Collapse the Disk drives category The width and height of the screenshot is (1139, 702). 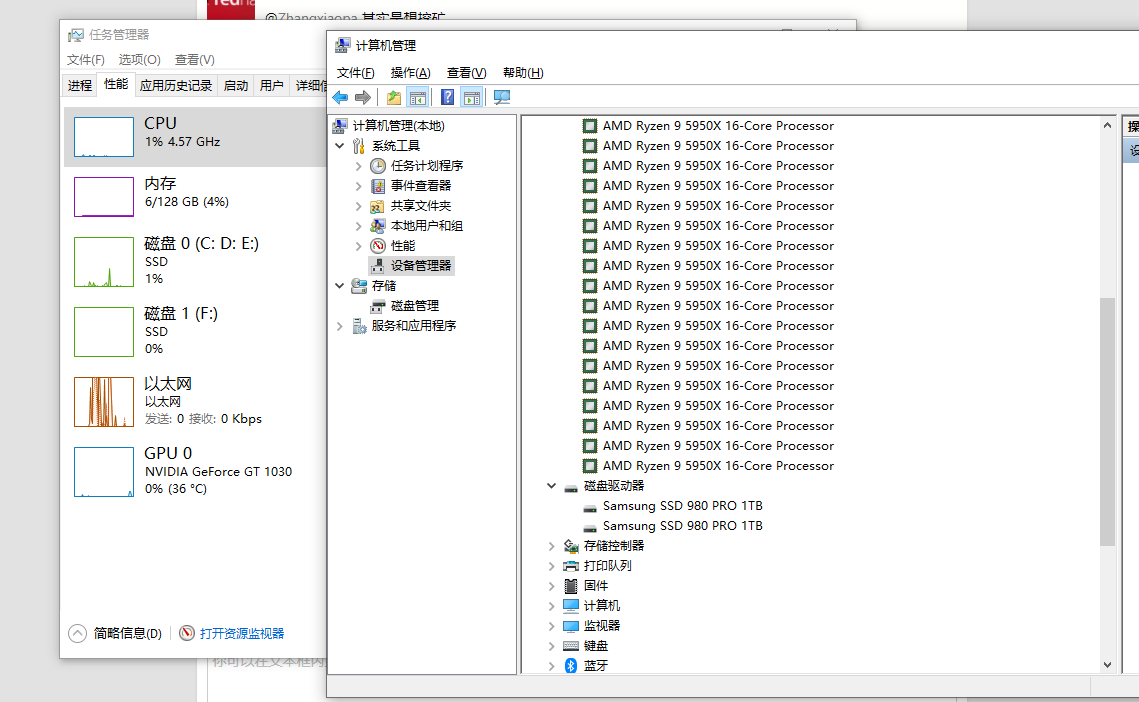coord(551,486)
